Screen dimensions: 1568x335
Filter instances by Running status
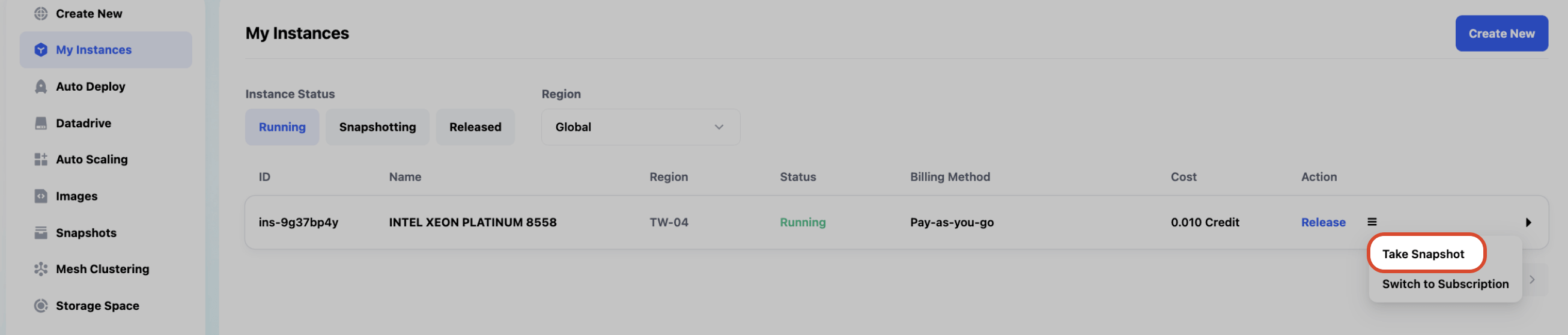pyautogui.click(x=282, y=127)
